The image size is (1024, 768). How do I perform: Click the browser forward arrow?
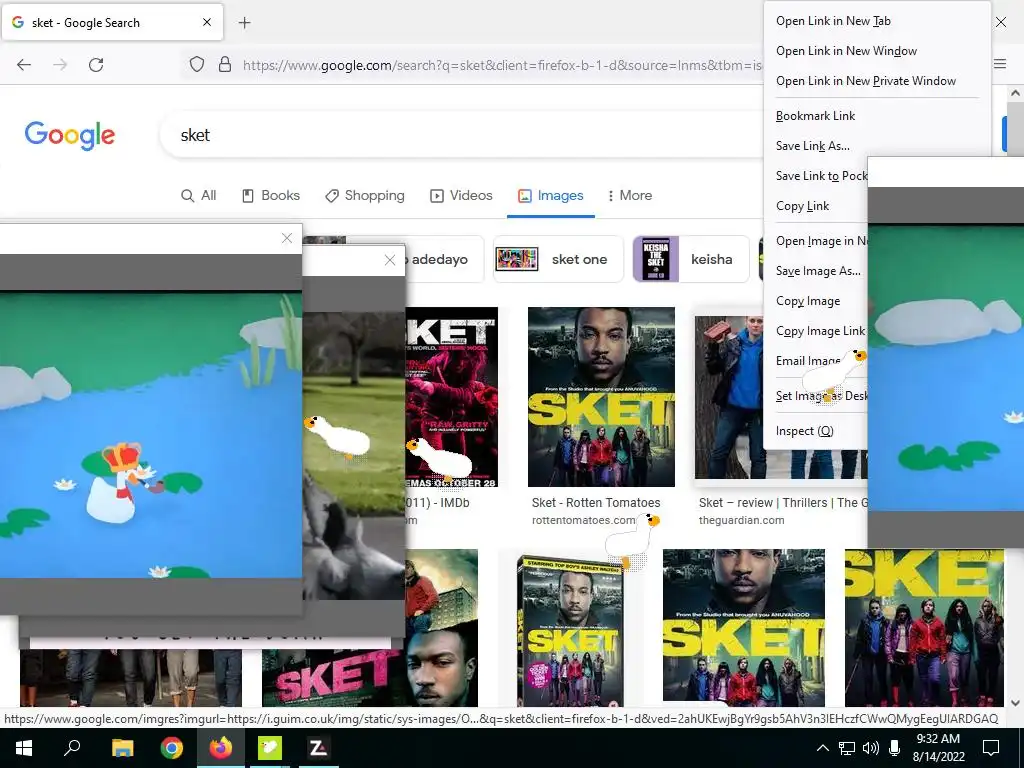point(60,65)
